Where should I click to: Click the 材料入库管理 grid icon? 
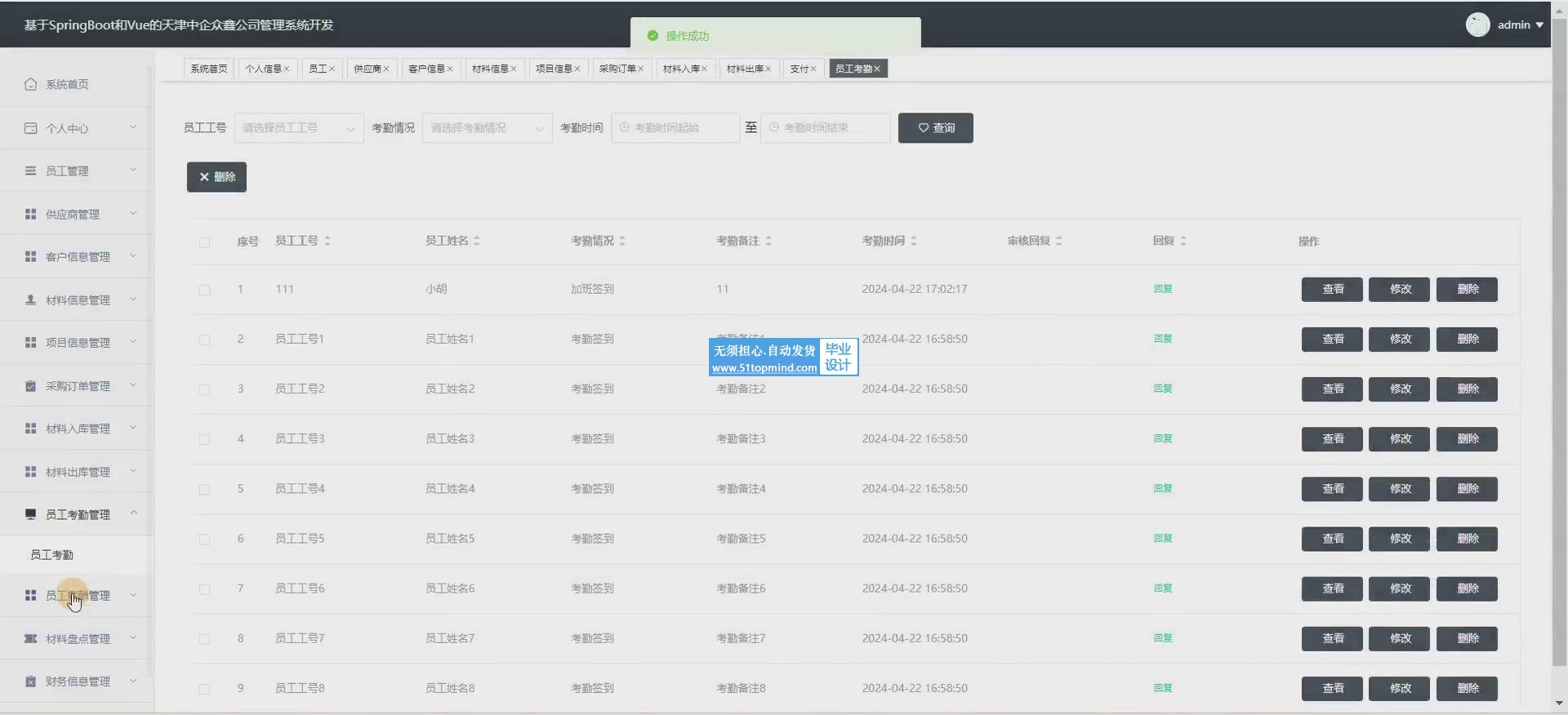pos(30,428)
